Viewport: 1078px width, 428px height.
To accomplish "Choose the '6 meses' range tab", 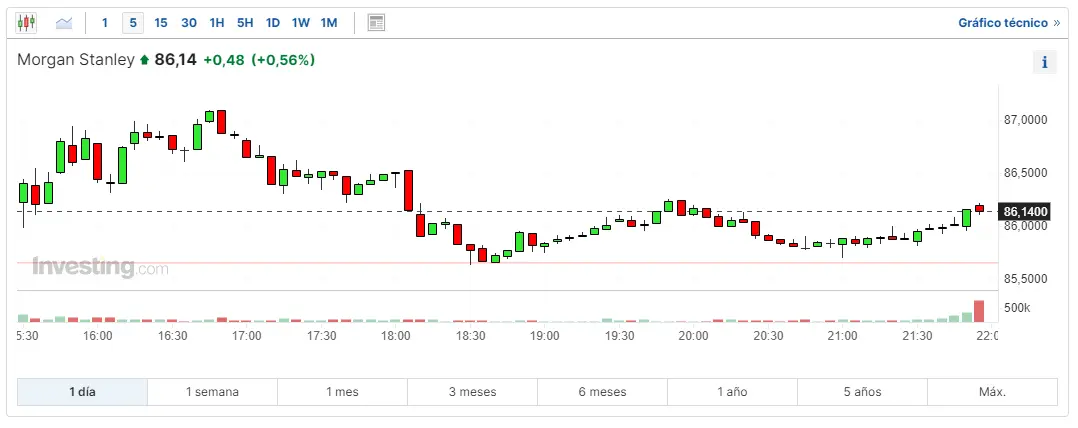I will (x=602, y=392).
